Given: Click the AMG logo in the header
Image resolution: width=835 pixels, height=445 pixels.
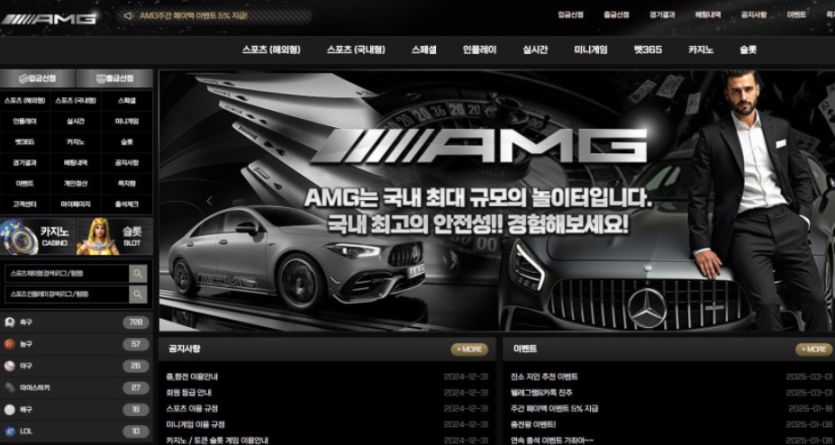Looking at the screenshot, I should (48, 19).
